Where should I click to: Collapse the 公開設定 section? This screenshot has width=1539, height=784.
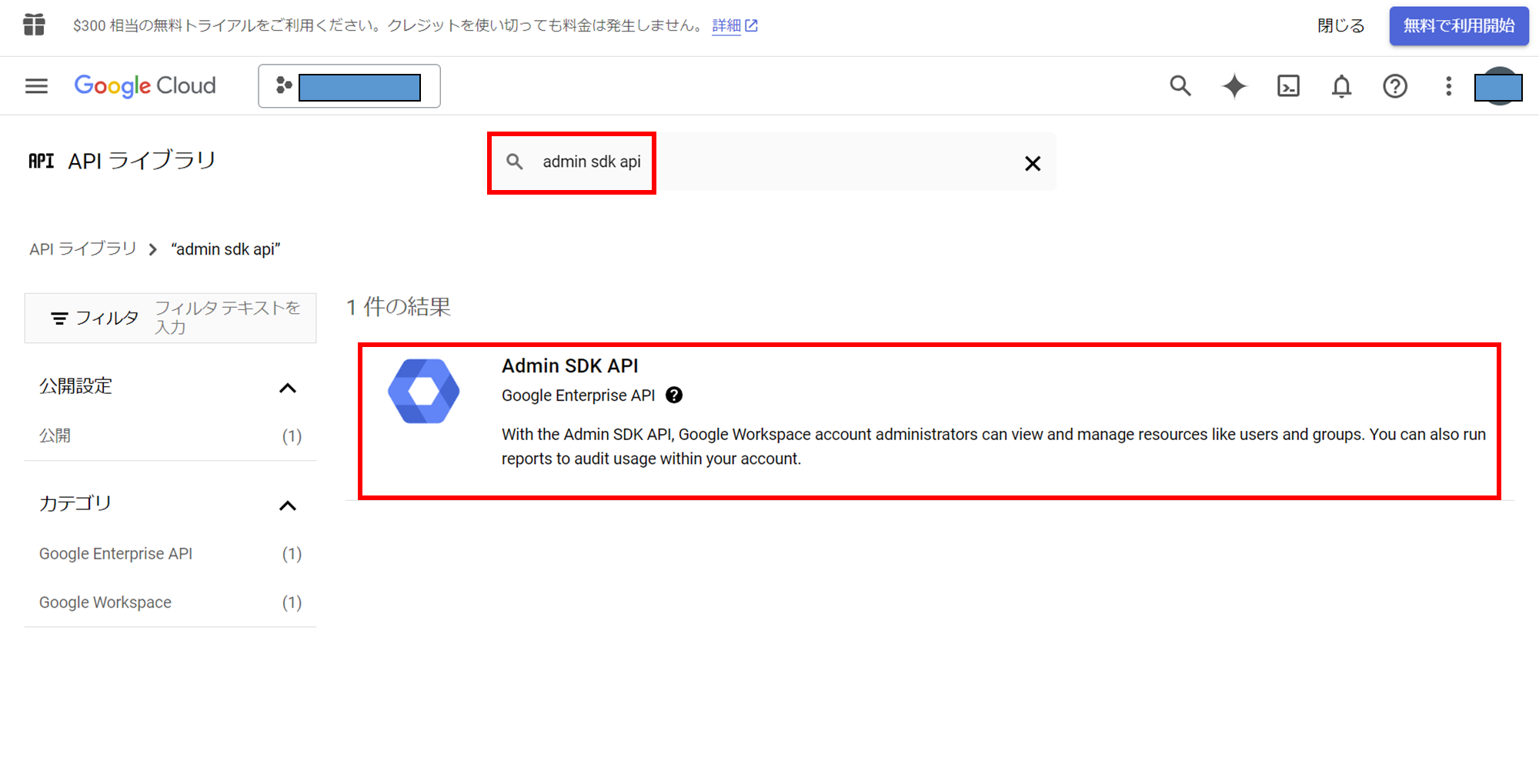(287, 388)
